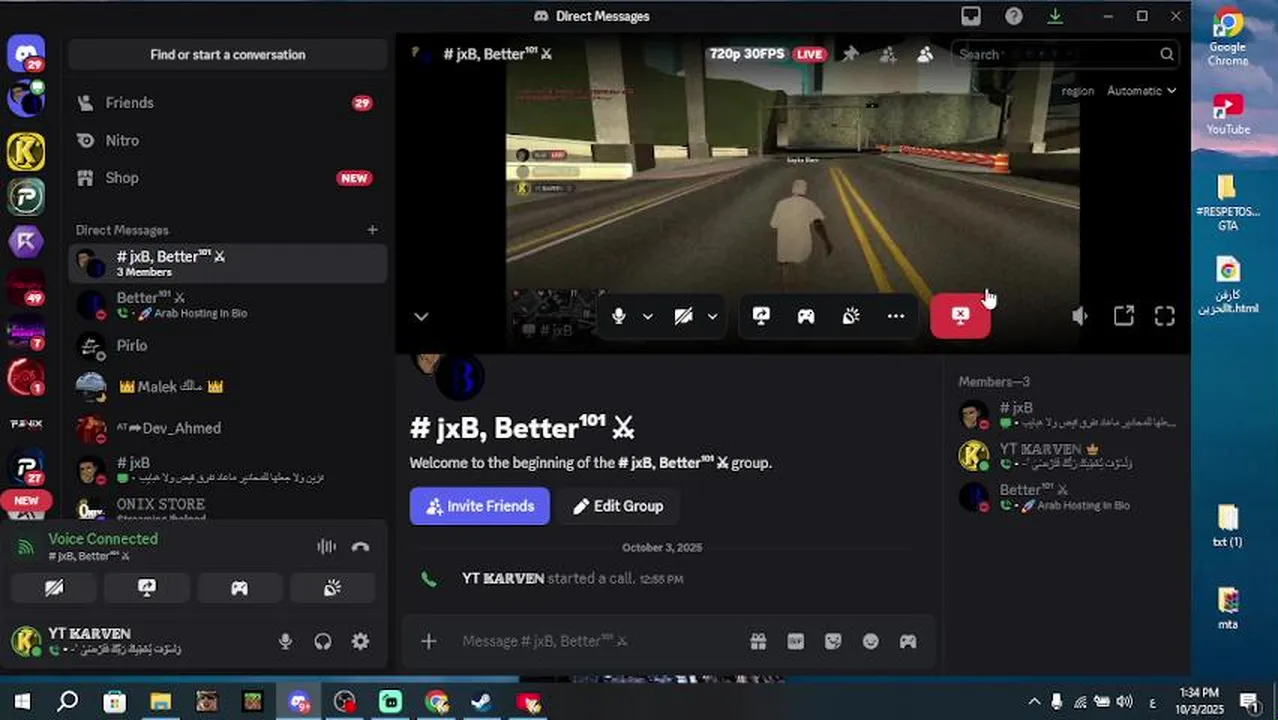Open the DM with Better
Screen dimensions: 1278x720
click(x=227, y=304)
